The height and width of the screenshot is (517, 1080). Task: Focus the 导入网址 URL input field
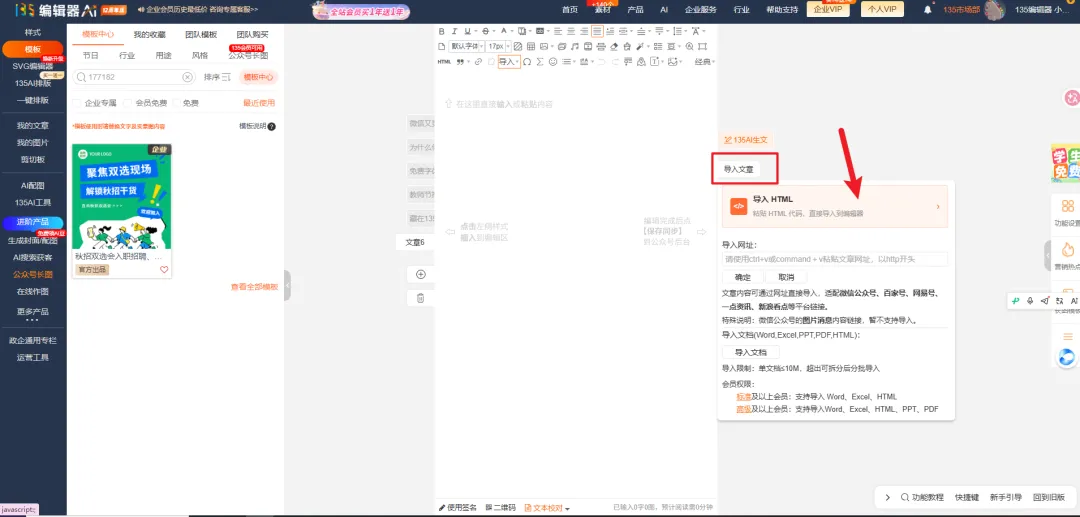pos(835,260)
